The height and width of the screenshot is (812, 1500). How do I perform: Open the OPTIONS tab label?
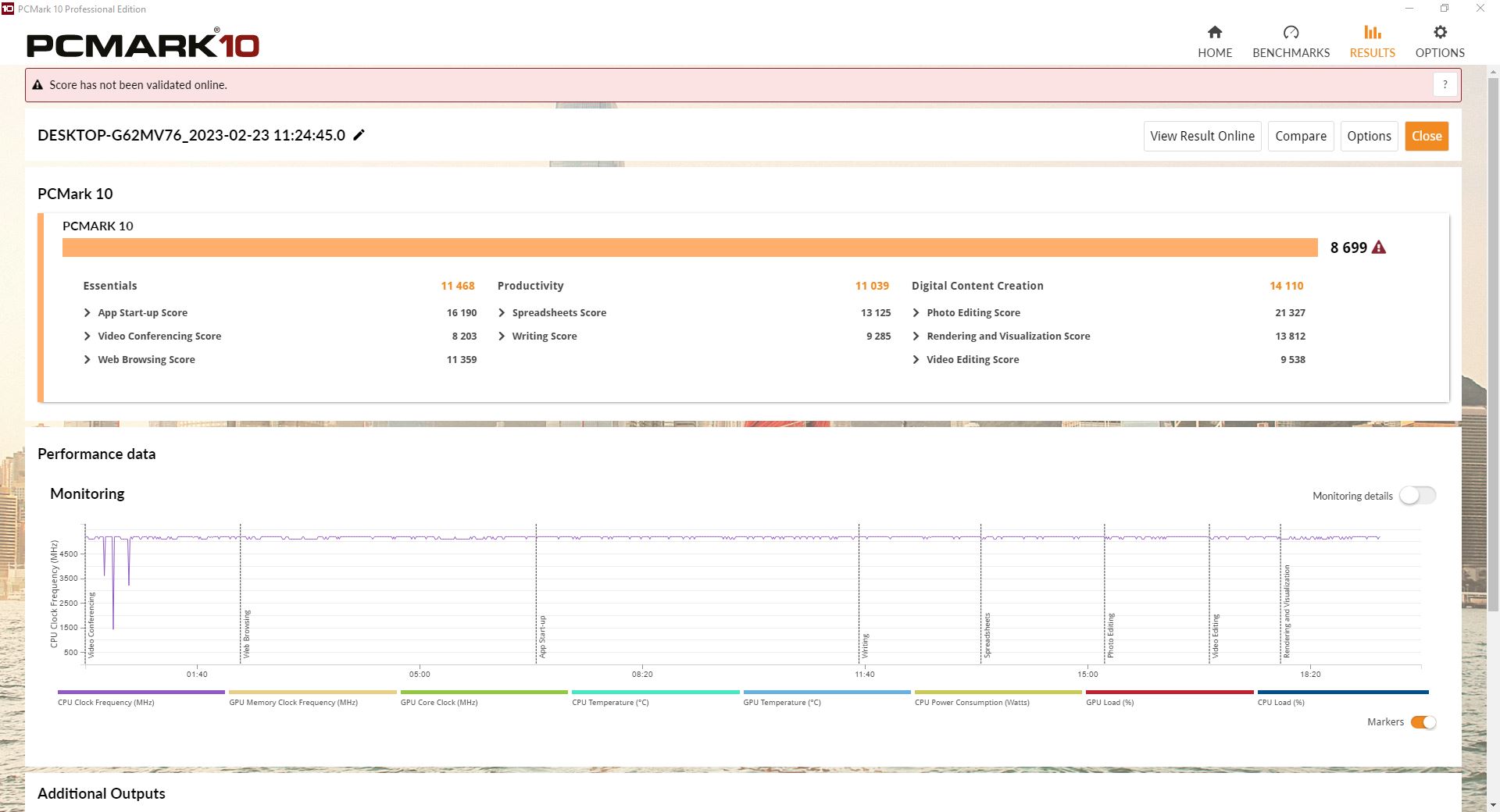pyautogui.click(x=1440, y=53)
